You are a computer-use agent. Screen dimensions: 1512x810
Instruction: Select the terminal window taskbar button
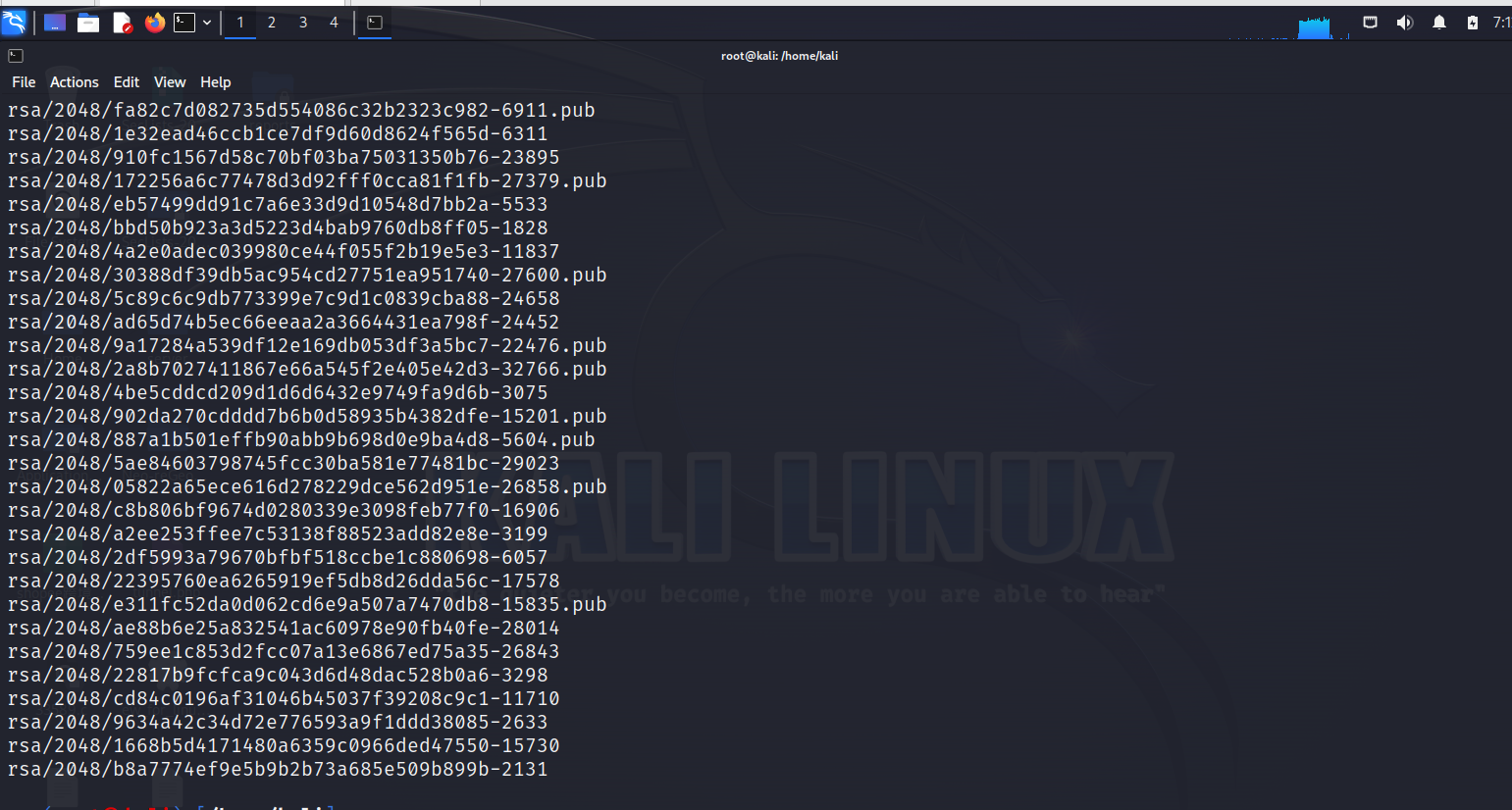coord(375,23)
